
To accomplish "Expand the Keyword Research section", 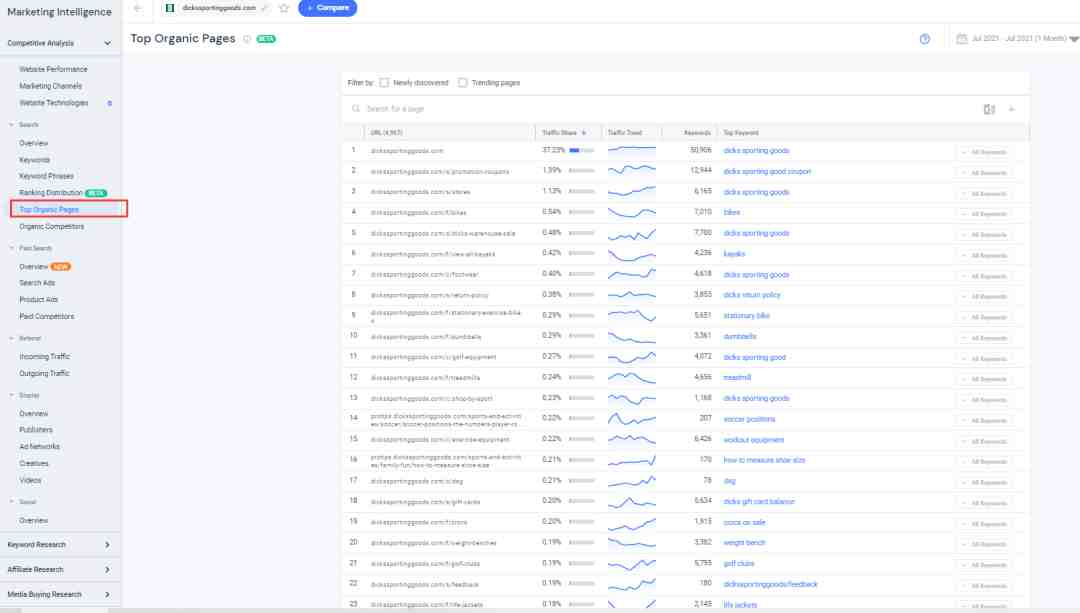I will (107, 545).
